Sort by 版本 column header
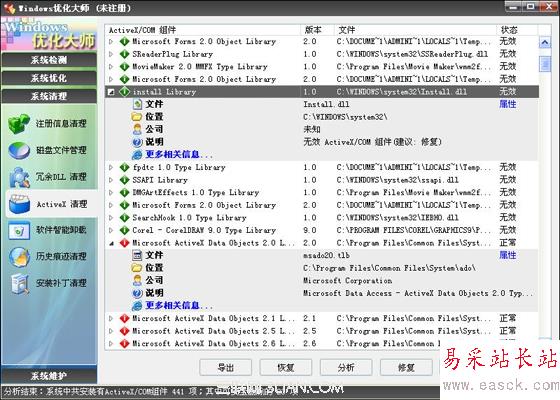Viewport: 560px width, 400px height. 317,30
